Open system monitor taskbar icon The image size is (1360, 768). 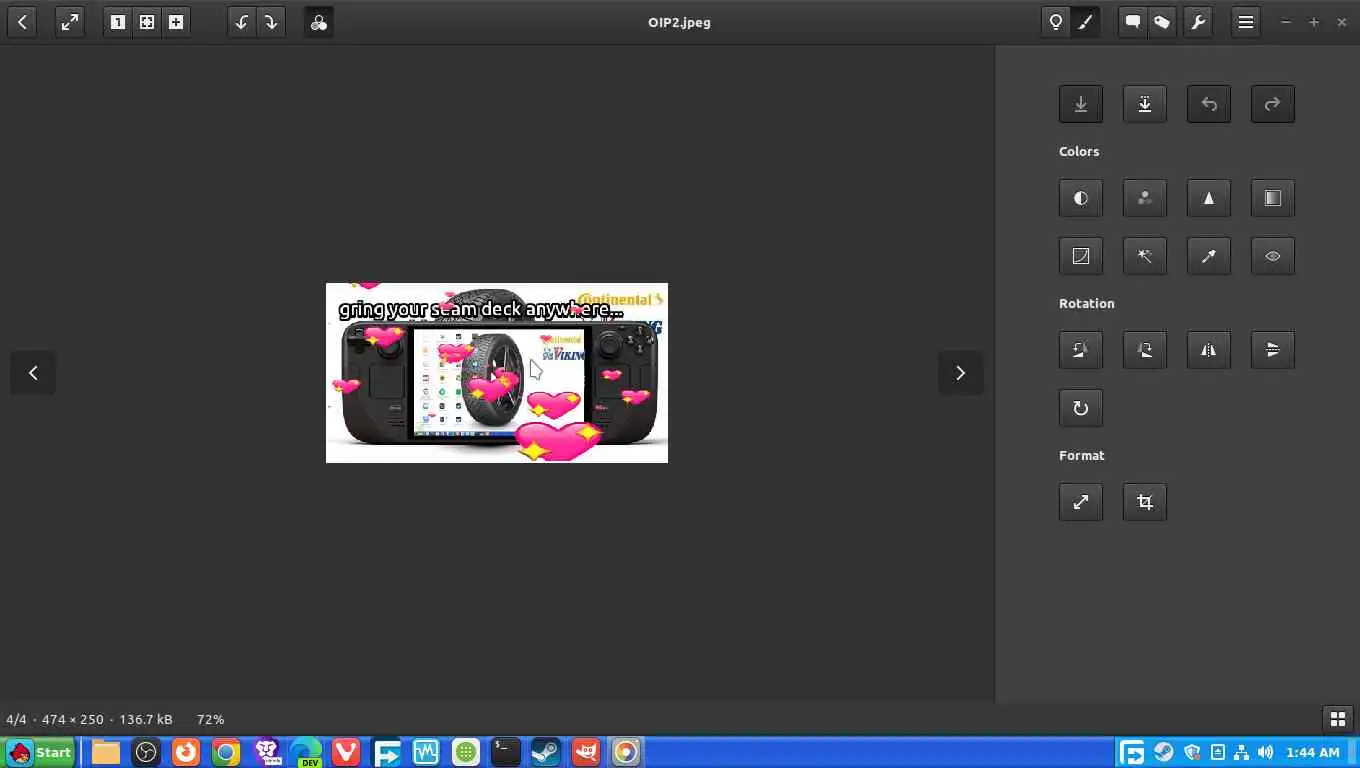[x=426, y=752]
